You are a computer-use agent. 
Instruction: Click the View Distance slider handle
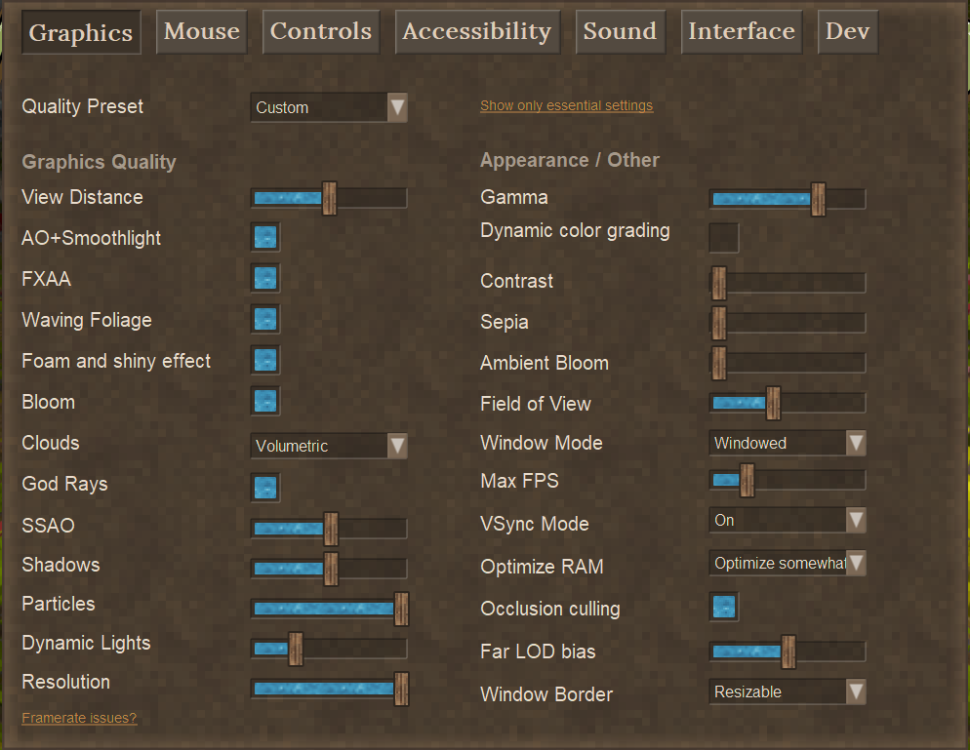point(330,198)
